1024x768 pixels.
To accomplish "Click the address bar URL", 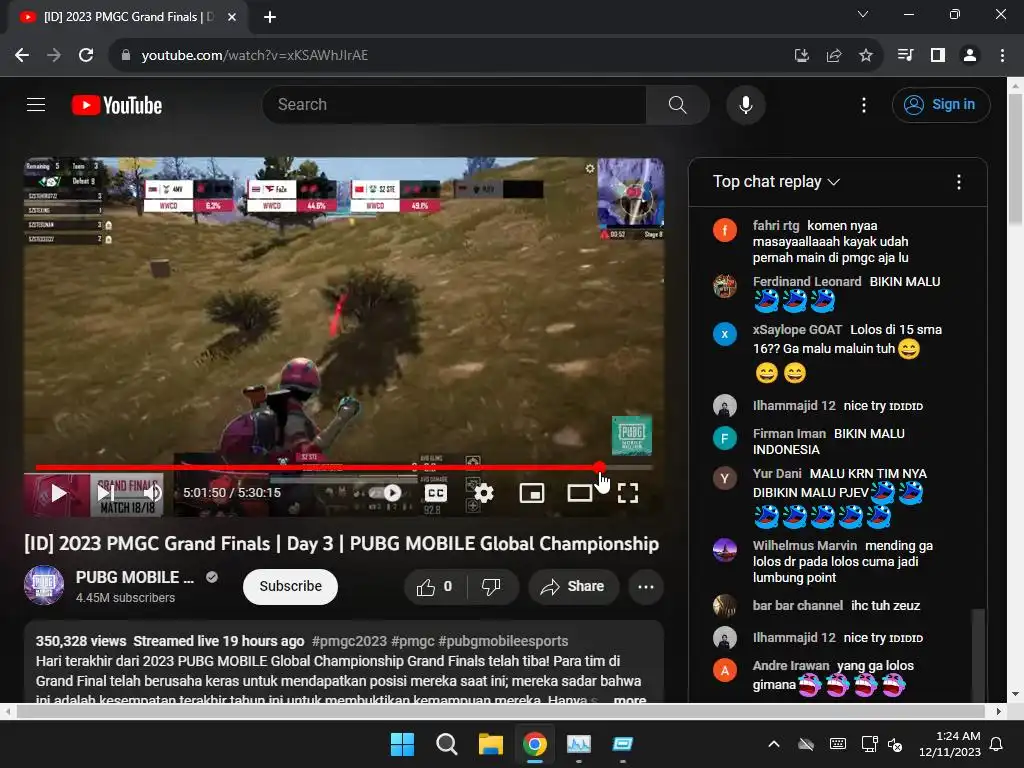I will pyautogui.click(x=255, y=56).
